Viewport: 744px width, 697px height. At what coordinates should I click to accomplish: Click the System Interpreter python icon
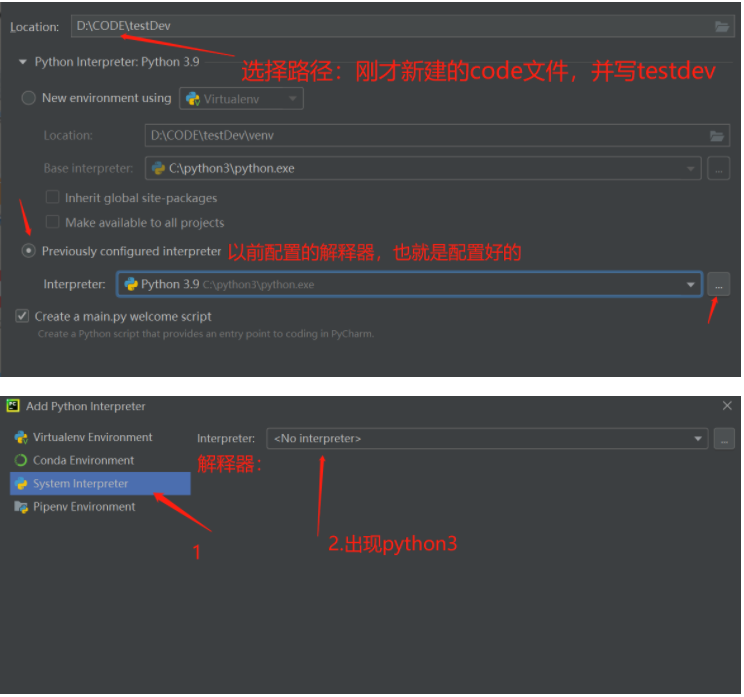[21, 484]
